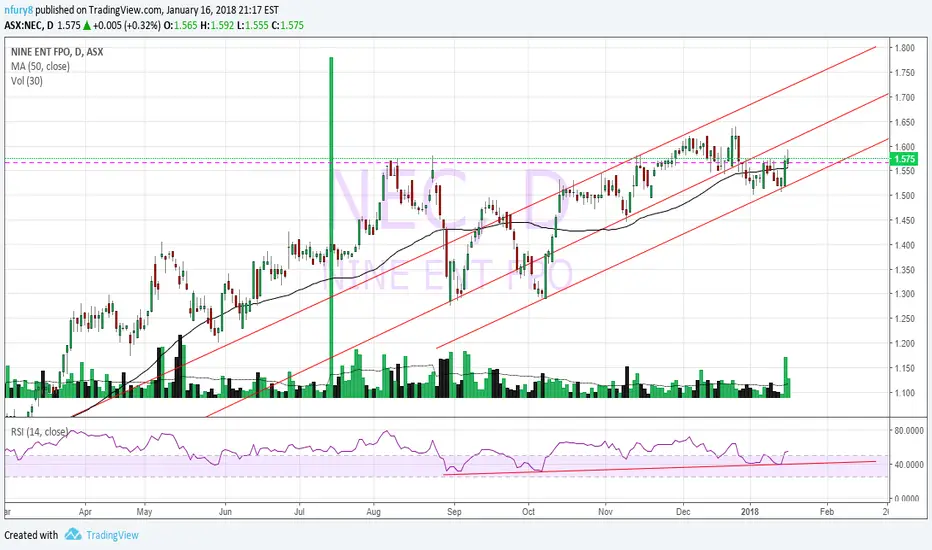The width and height of the screenshot is (932, 550).
Task: Click the 1.100 price axis label
Action: [x=904, y=392]
